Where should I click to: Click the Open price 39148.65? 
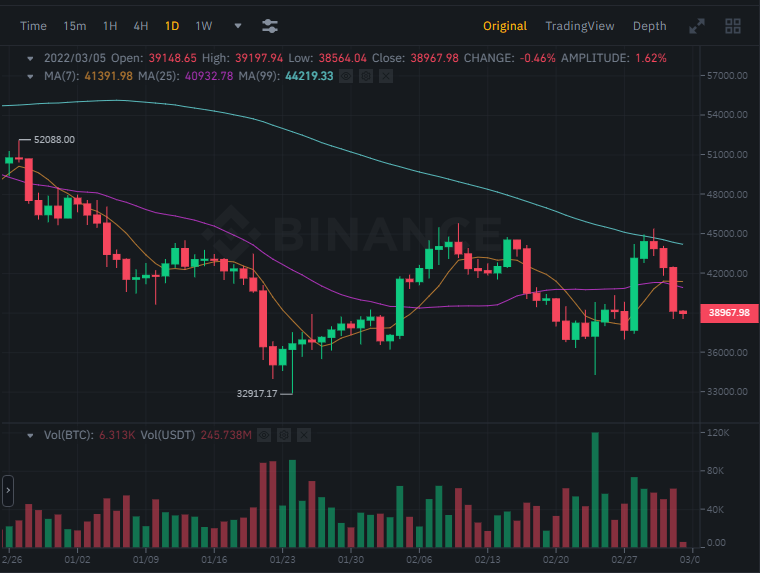(x=173, y=58)
